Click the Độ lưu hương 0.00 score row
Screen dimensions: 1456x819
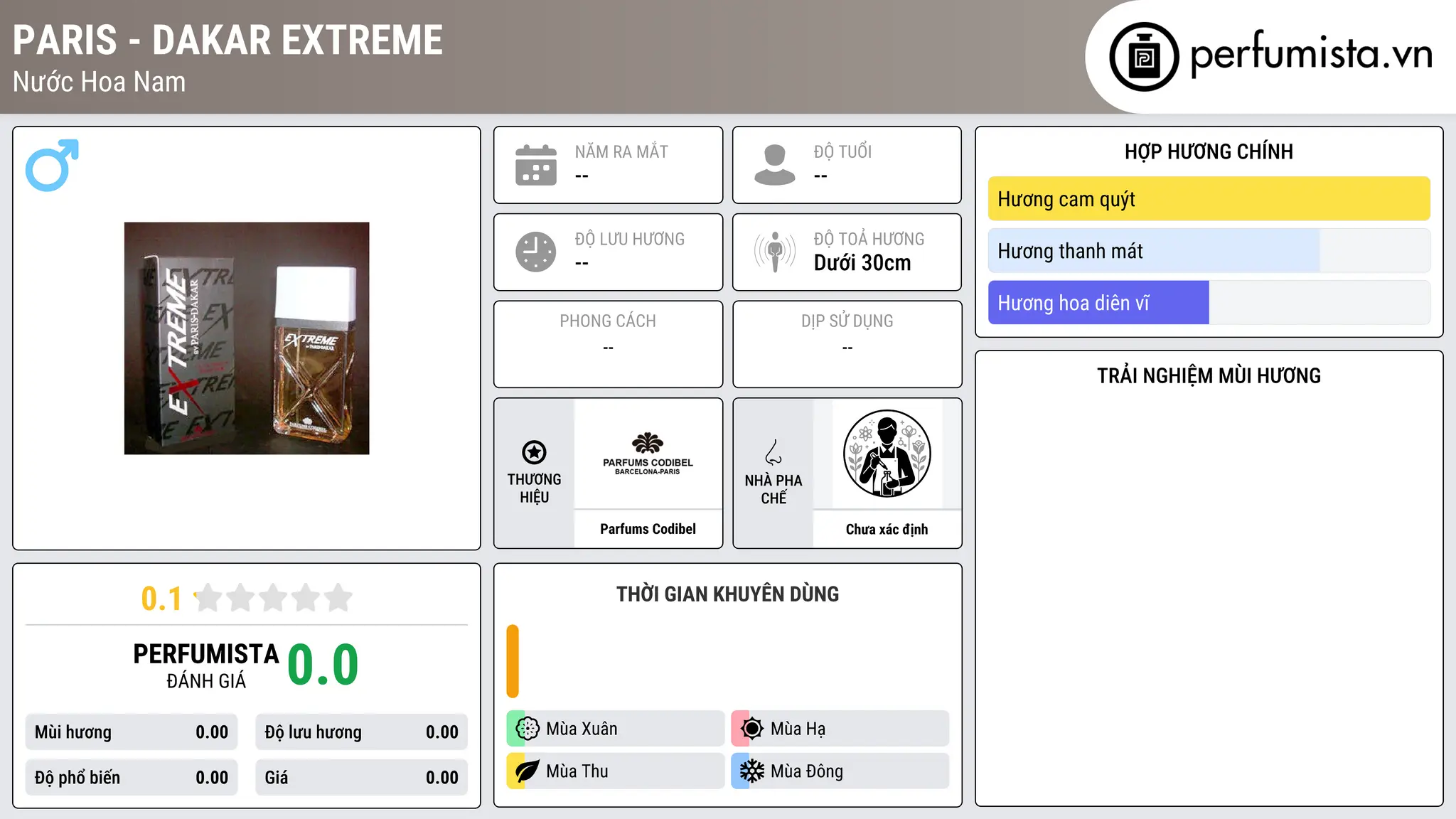[x=361, y=732]
